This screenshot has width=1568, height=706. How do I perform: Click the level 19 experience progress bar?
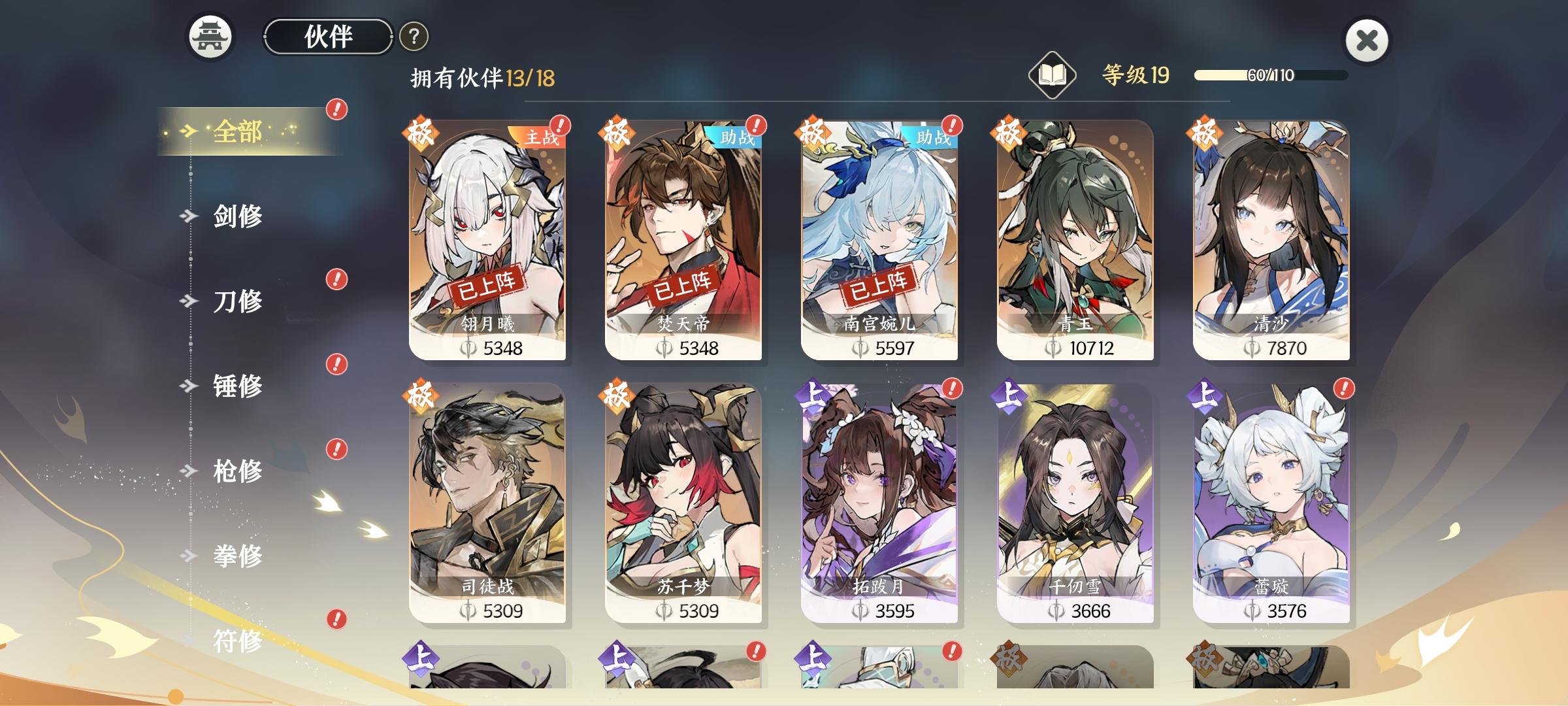pos(1271,75)
